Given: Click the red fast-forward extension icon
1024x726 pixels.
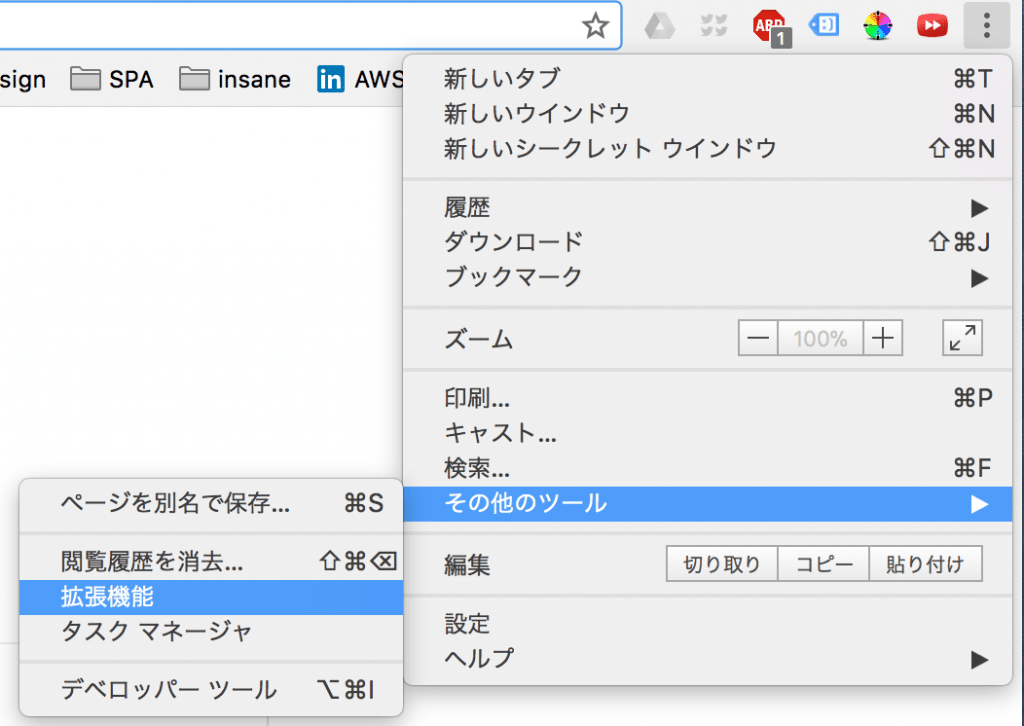Looking at the screenshot, I should (x=932, y=26).
